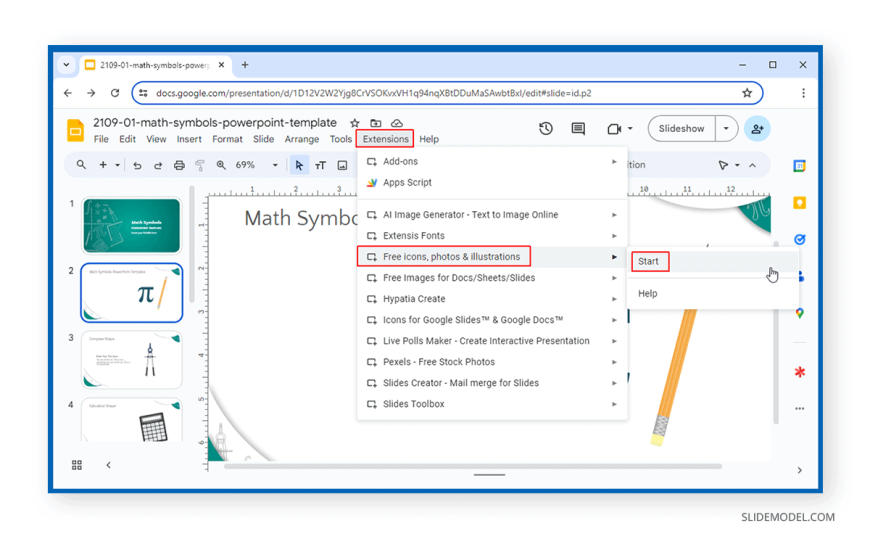Click the presentation title text
Image resolution: width=870 pixels, height=539 pixels.
pyautogui.click(x=215, y=123)
